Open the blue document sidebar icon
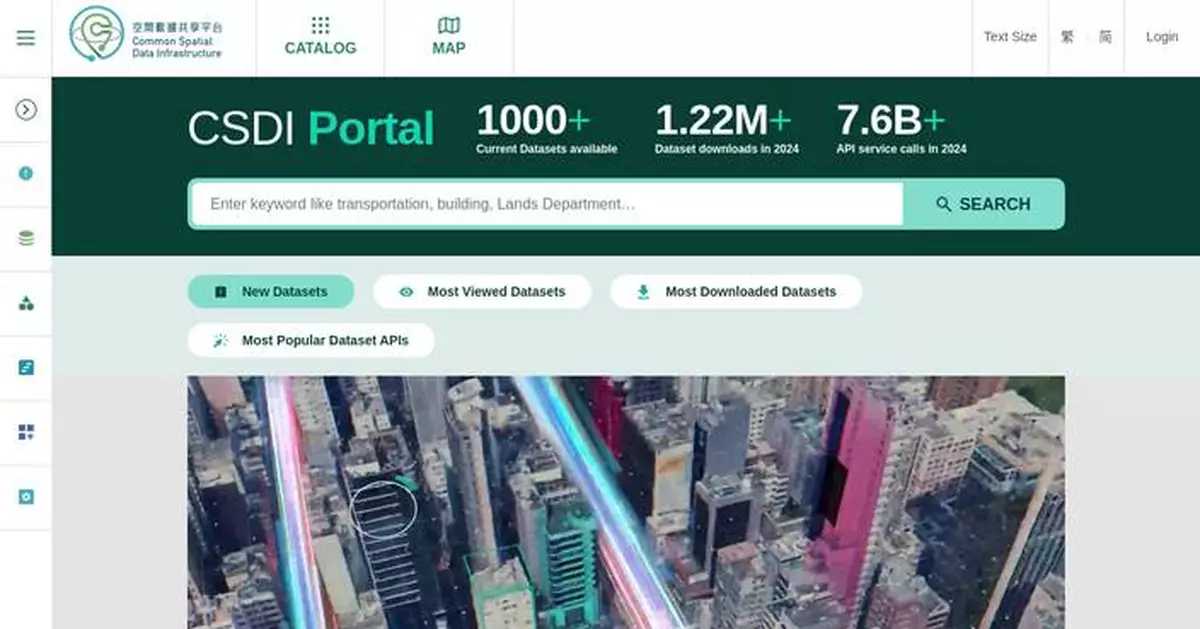This screenshot has height=629, width=1200. coord(26,367)
